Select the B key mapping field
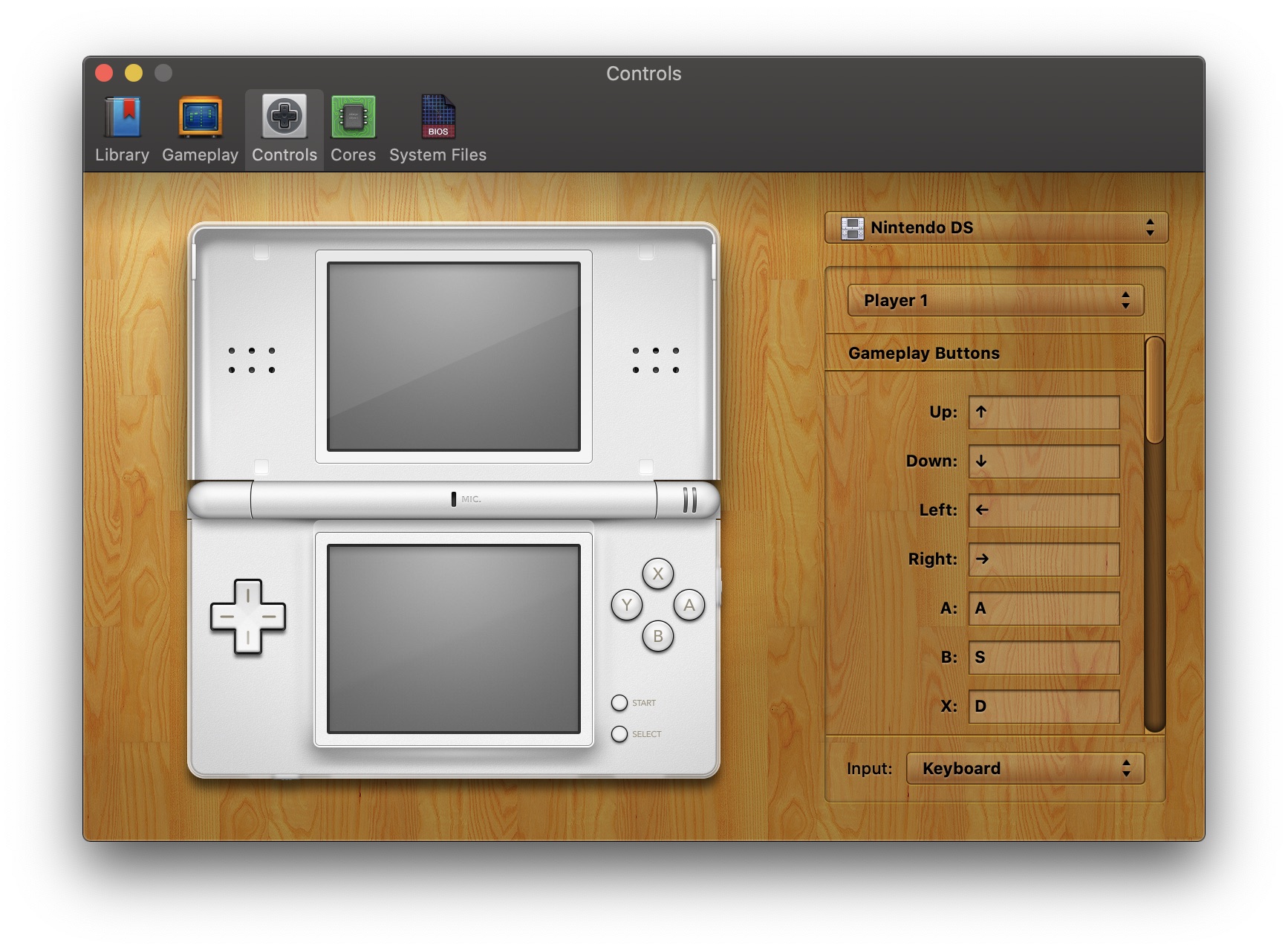The height and width of the screenshot is (951, 1288). [1044, 657]
